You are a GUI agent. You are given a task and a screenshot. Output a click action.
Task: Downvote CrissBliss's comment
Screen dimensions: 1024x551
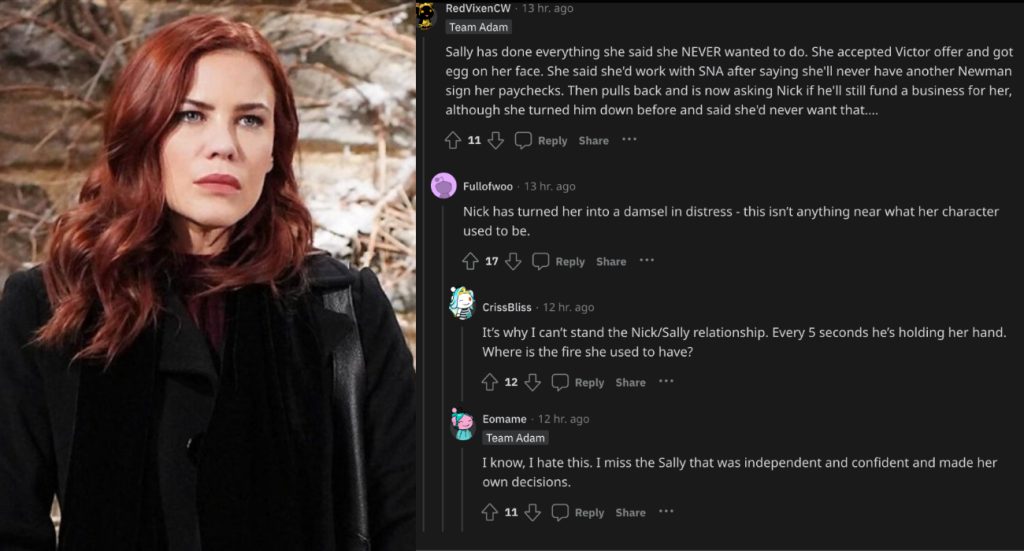533,382
